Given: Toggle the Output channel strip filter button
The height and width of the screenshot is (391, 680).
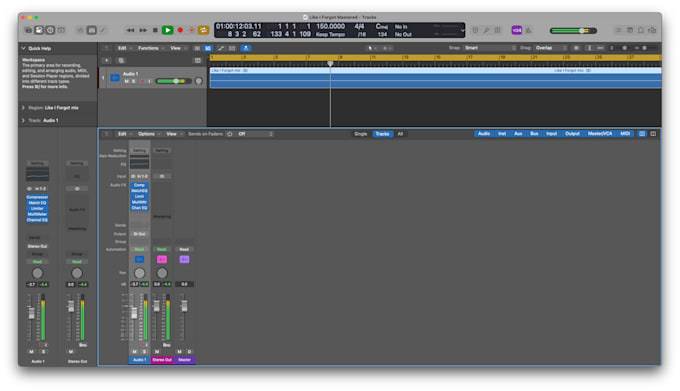Looking at the screenshot, I should 572,134.
